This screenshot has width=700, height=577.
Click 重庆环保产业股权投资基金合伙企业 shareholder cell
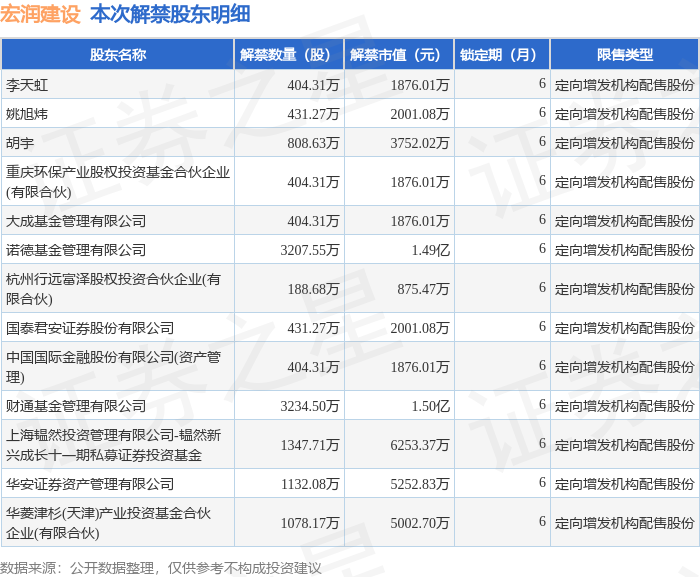click(x=118, y=182)
